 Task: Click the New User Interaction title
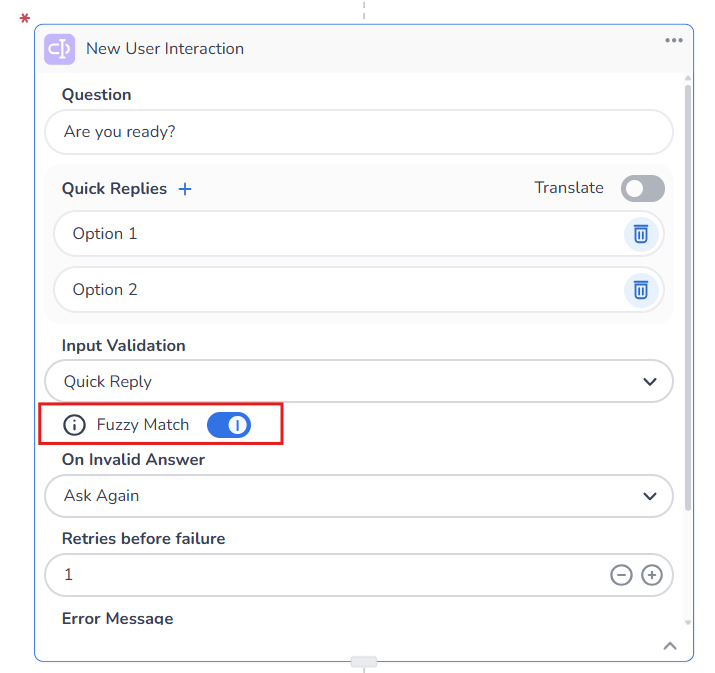tap(165, 49)
